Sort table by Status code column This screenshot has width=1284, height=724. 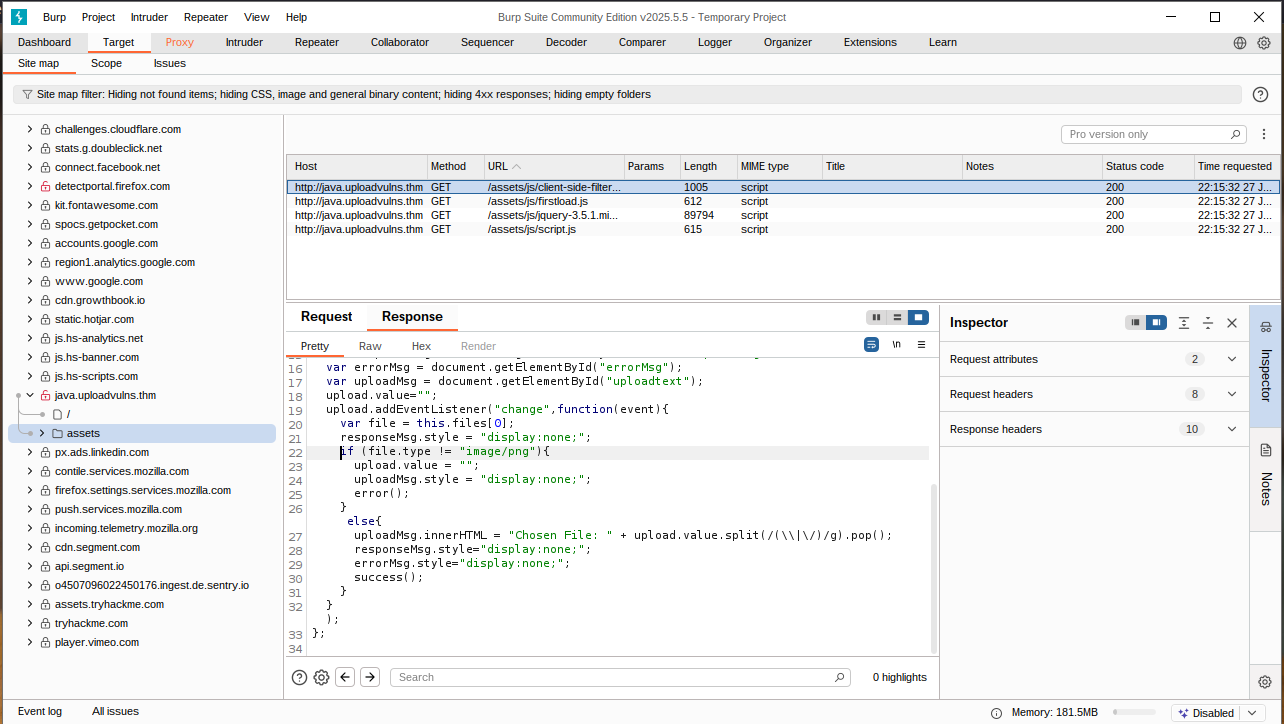click(x=1147, y=166)
